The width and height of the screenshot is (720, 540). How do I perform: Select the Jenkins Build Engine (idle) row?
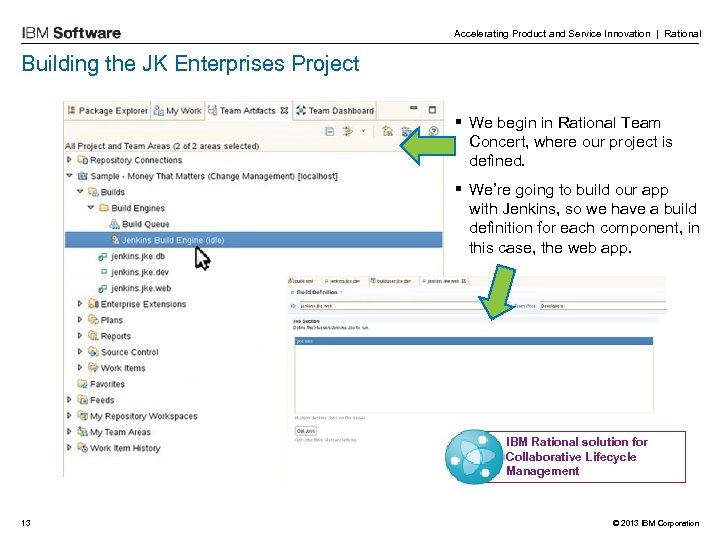(x=253, y=240)
